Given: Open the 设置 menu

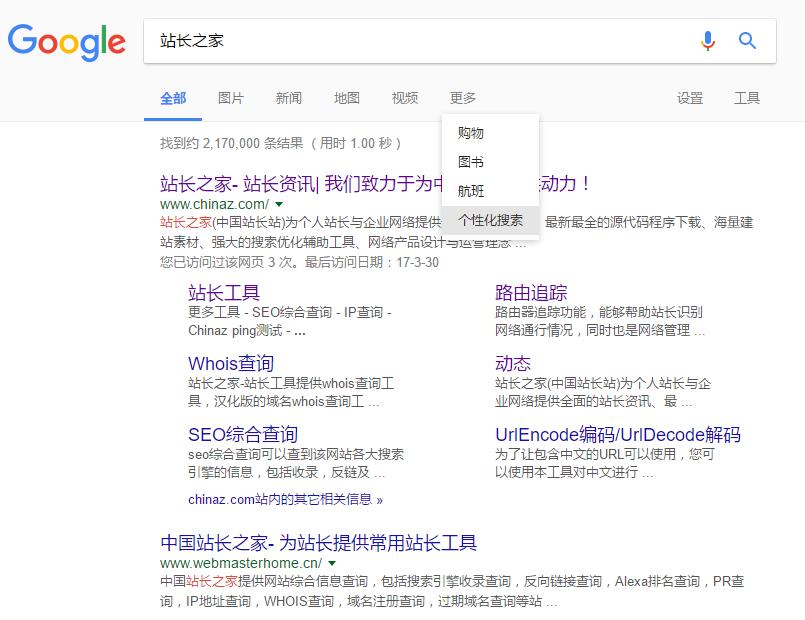Looking at the screenshot, I should (690, 98).
